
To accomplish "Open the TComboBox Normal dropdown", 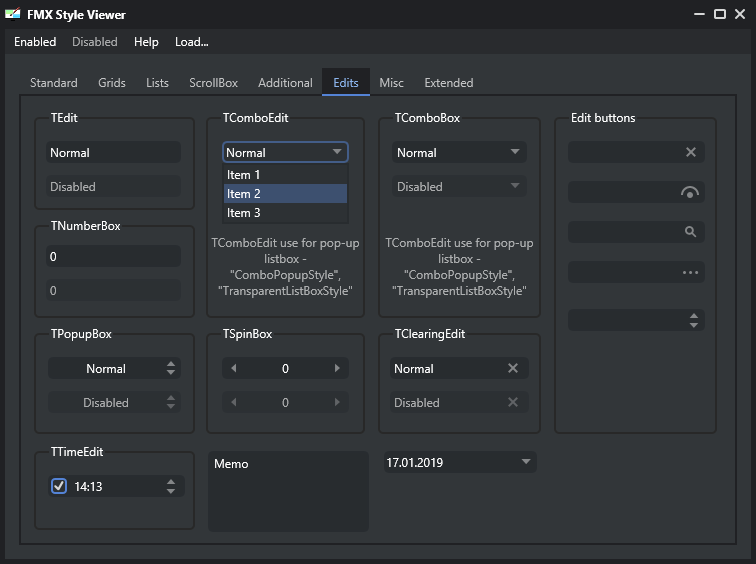I will [459, 152].
